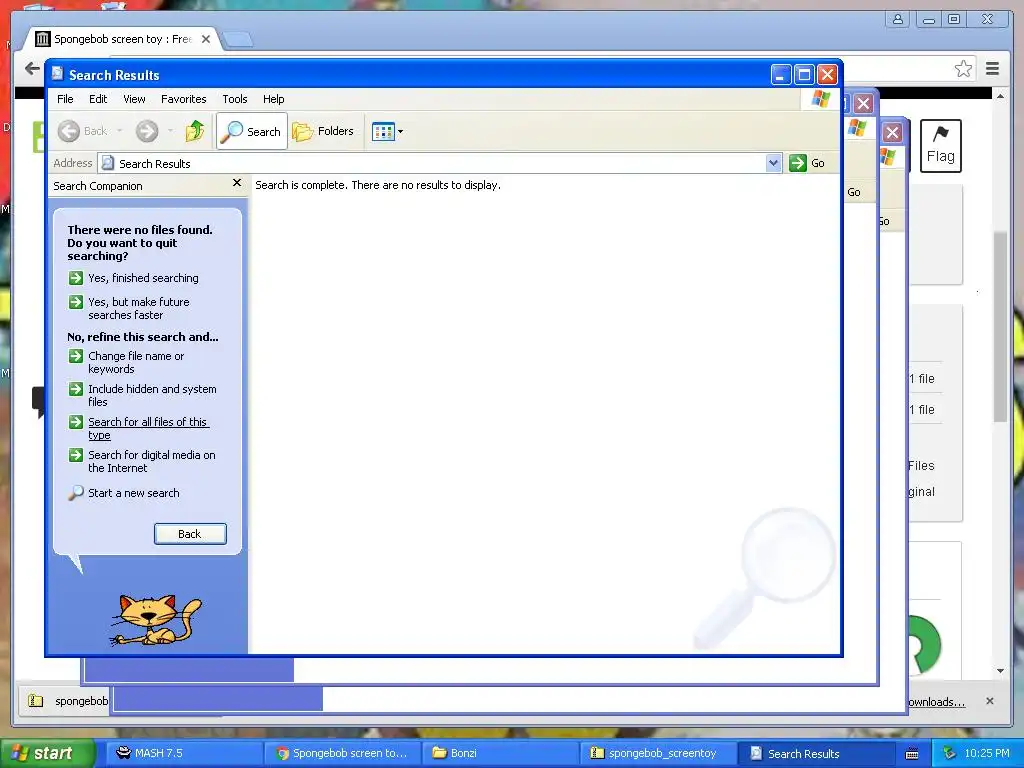This screenshot has height=768, width=1024.
Task: Click the Back button in Search Companion
Action: [190, 534]
